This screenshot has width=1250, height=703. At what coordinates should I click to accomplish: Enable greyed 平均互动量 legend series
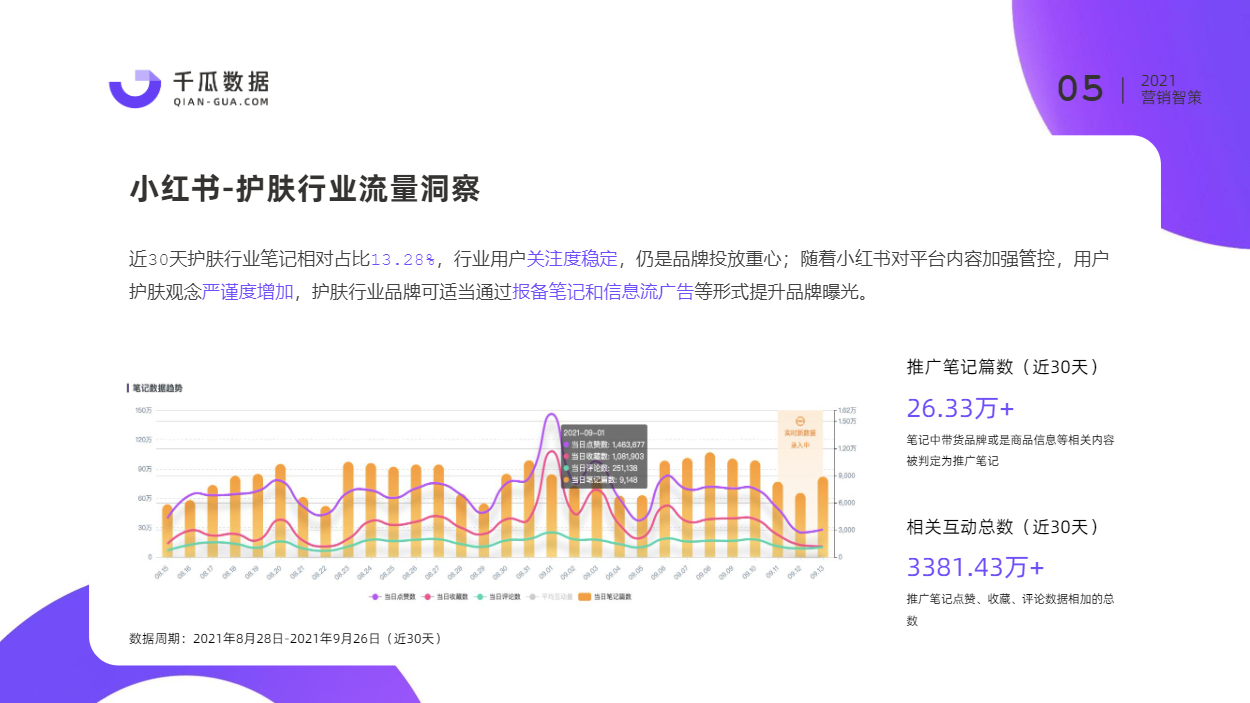coord(550,597)
